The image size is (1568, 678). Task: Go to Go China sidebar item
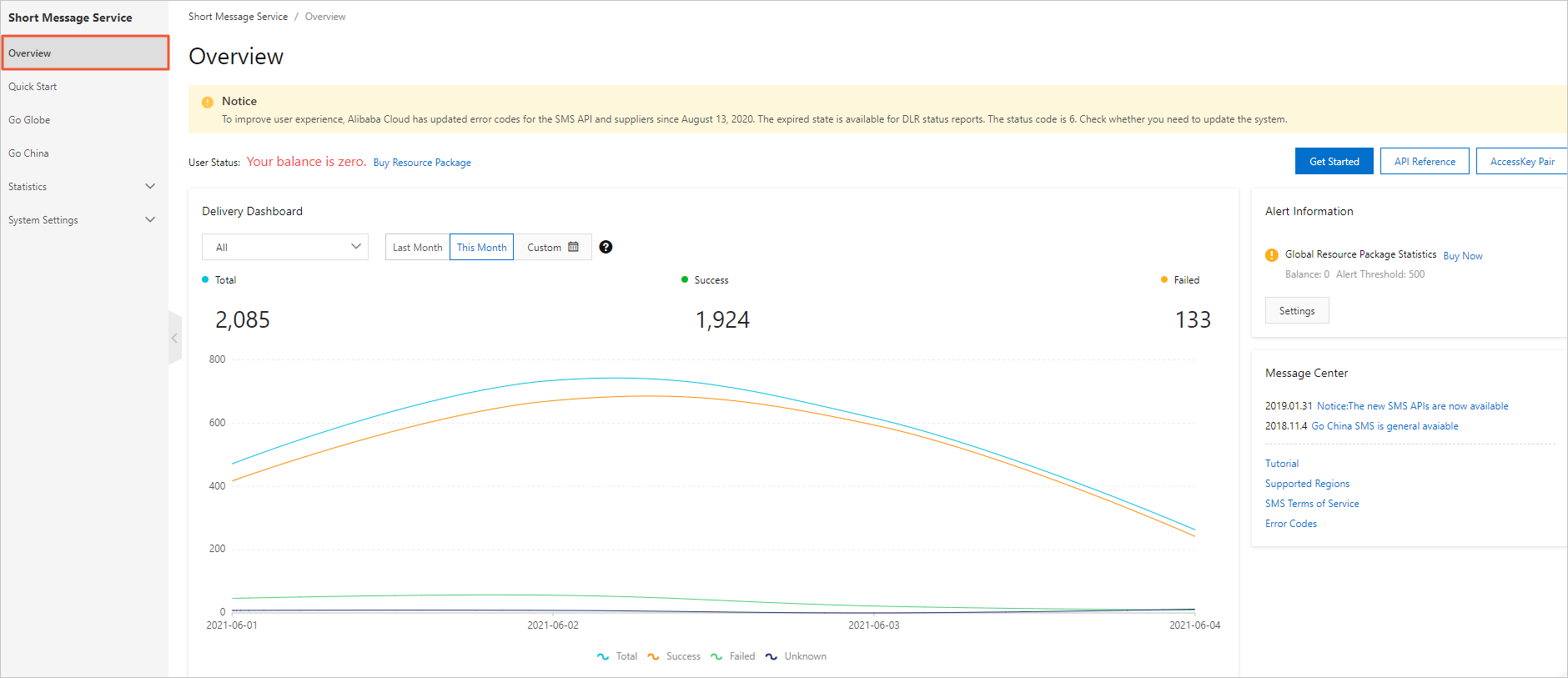[x=29, y=153]
